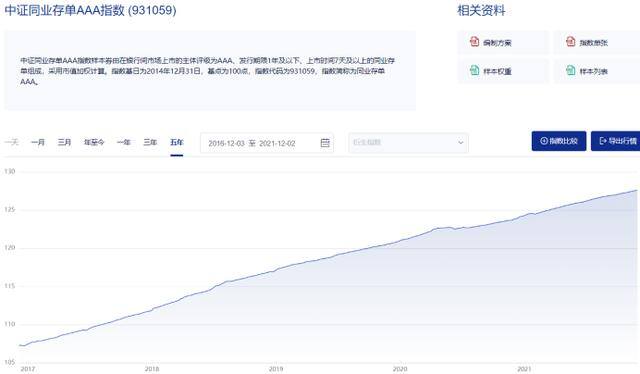Switch to the 年至今 range tab
The image size is (640, 374).
[94, 142]
